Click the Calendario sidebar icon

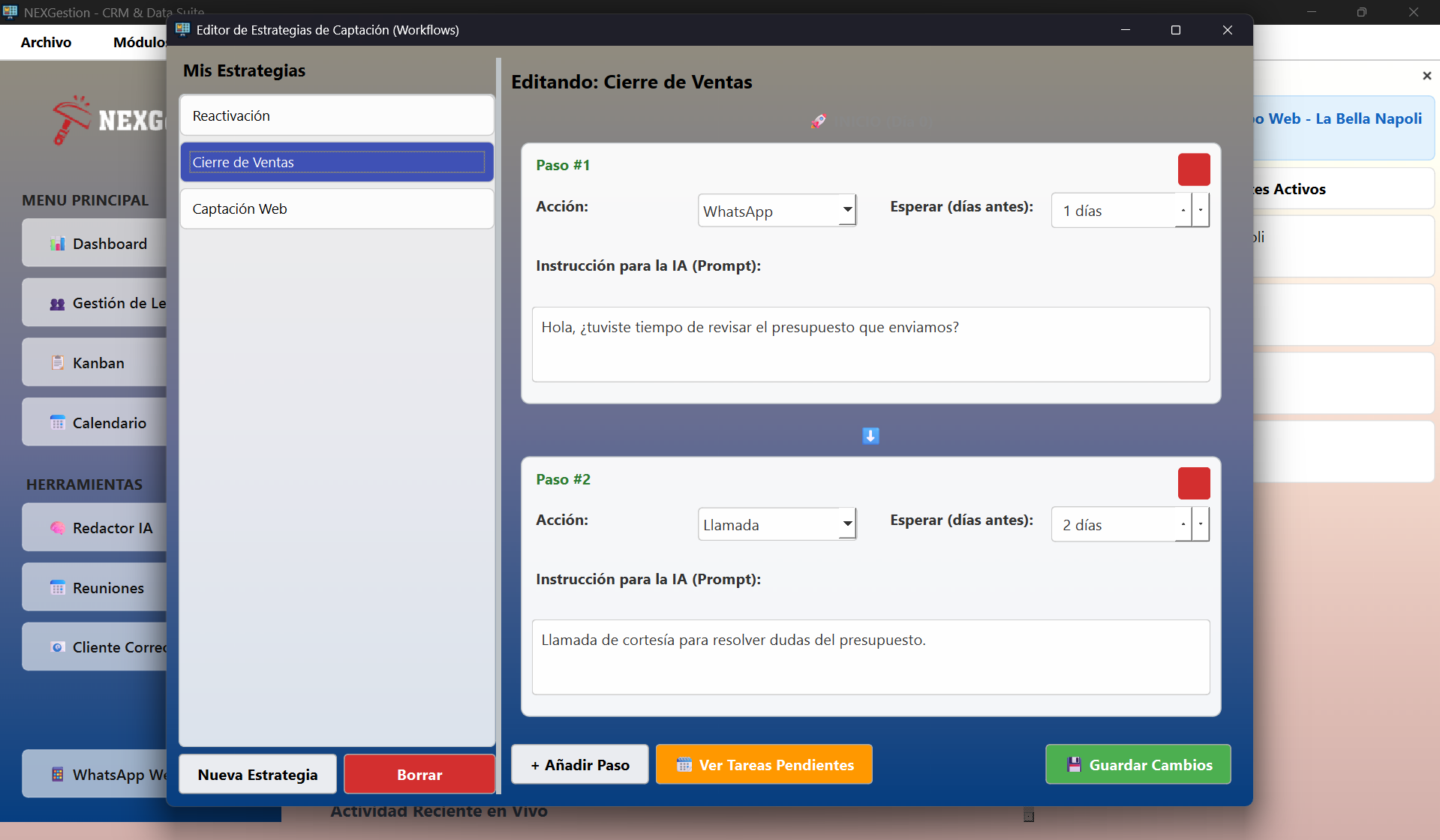tap(58, 423)
